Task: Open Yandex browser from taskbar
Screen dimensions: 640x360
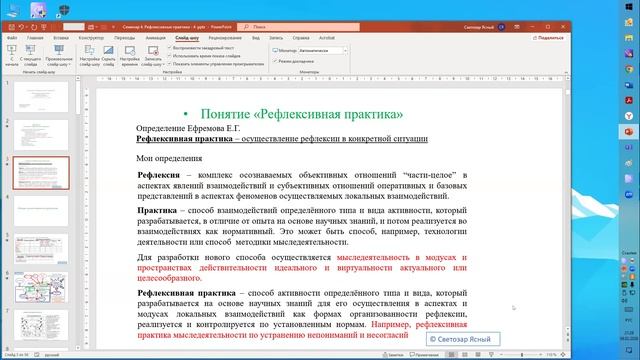Action: tap(629, 116)
